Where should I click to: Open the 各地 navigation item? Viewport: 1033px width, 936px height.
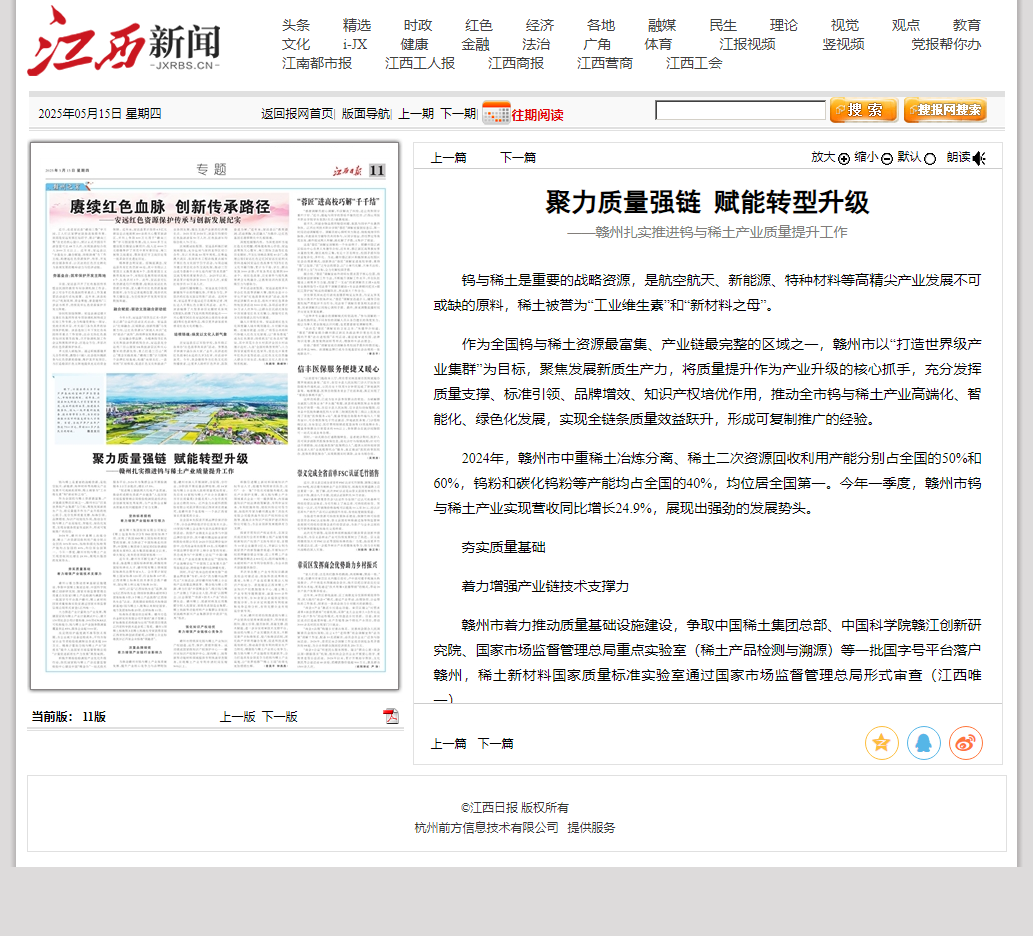pyautogui.click(x=601, y=26)
